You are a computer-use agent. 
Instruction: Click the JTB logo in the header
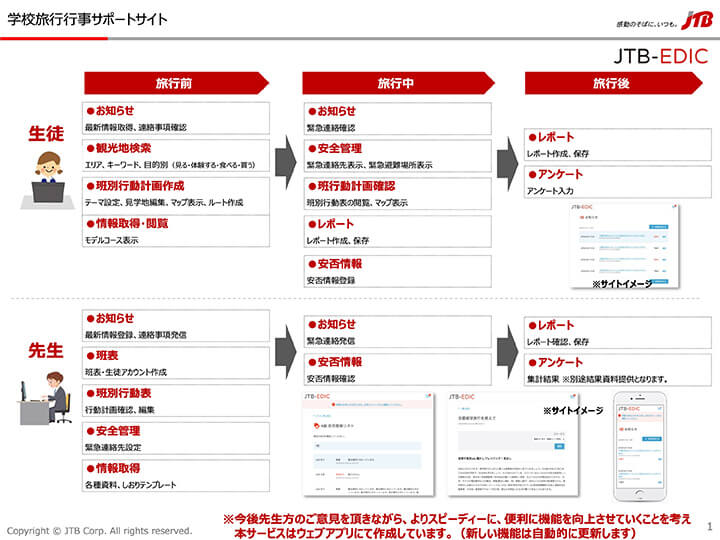pos(697,20)
